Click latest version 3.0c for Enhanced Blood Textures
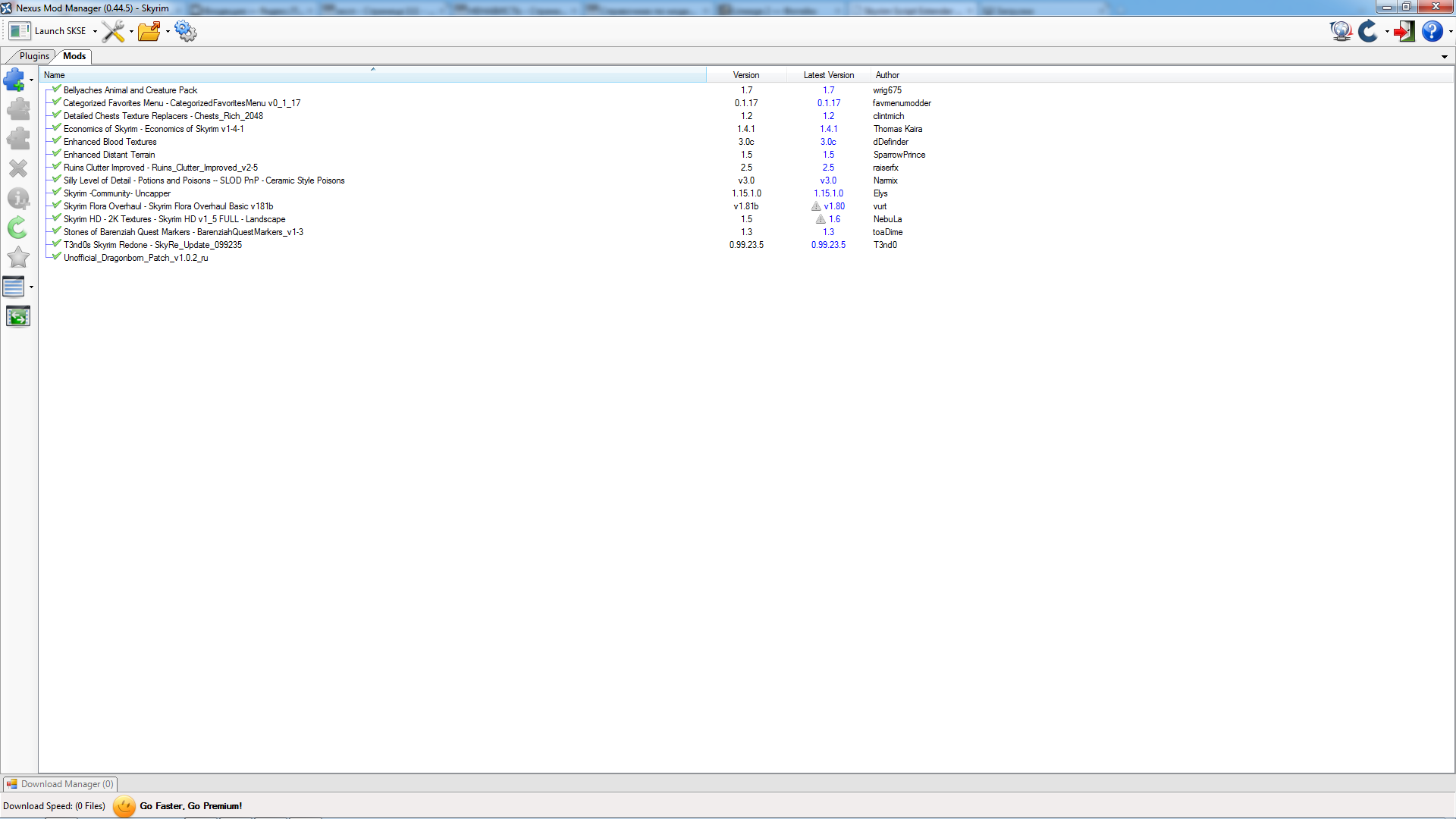1456x819 pixels. tap(828, 142)
